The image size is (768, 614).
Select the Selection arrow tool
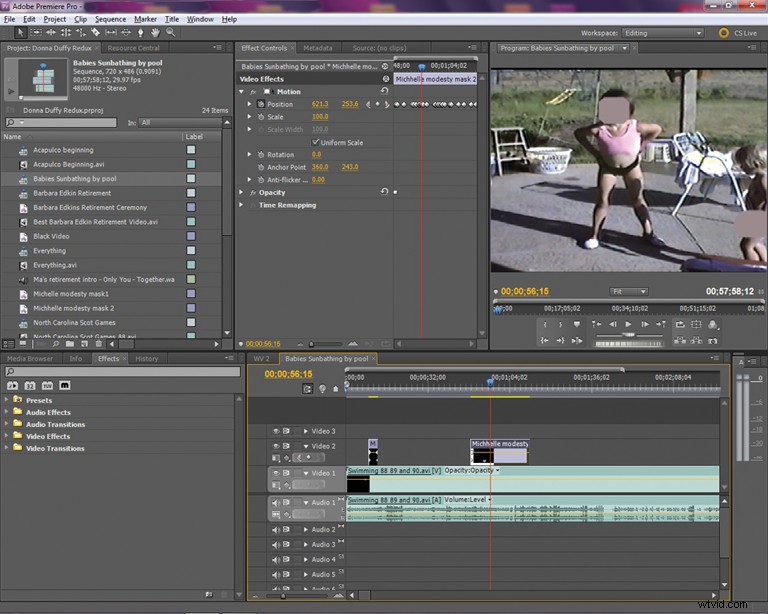20,32
